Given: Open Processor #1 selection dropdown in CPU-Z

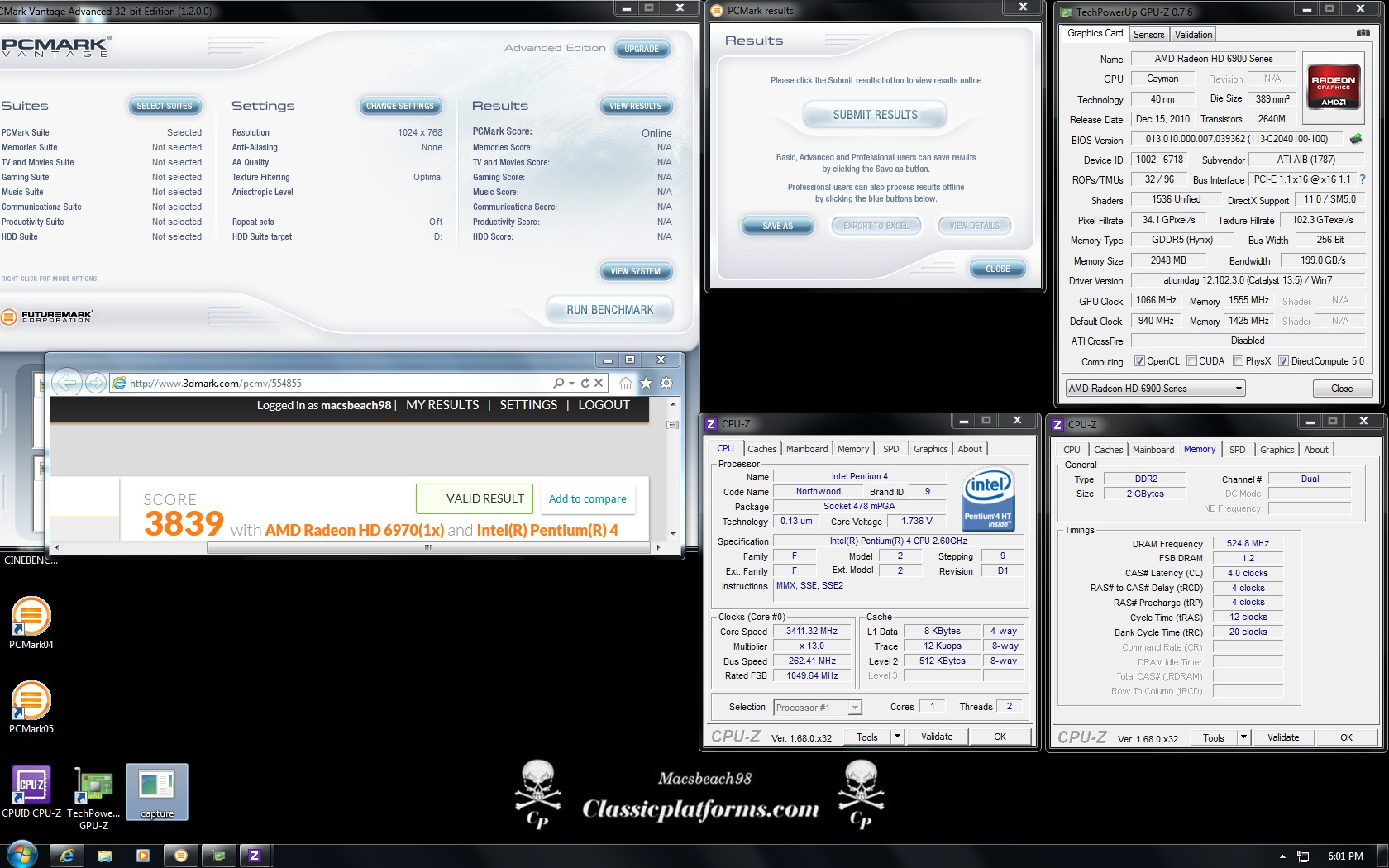Looking at the screenshot, I should click(x=818, y=708).
